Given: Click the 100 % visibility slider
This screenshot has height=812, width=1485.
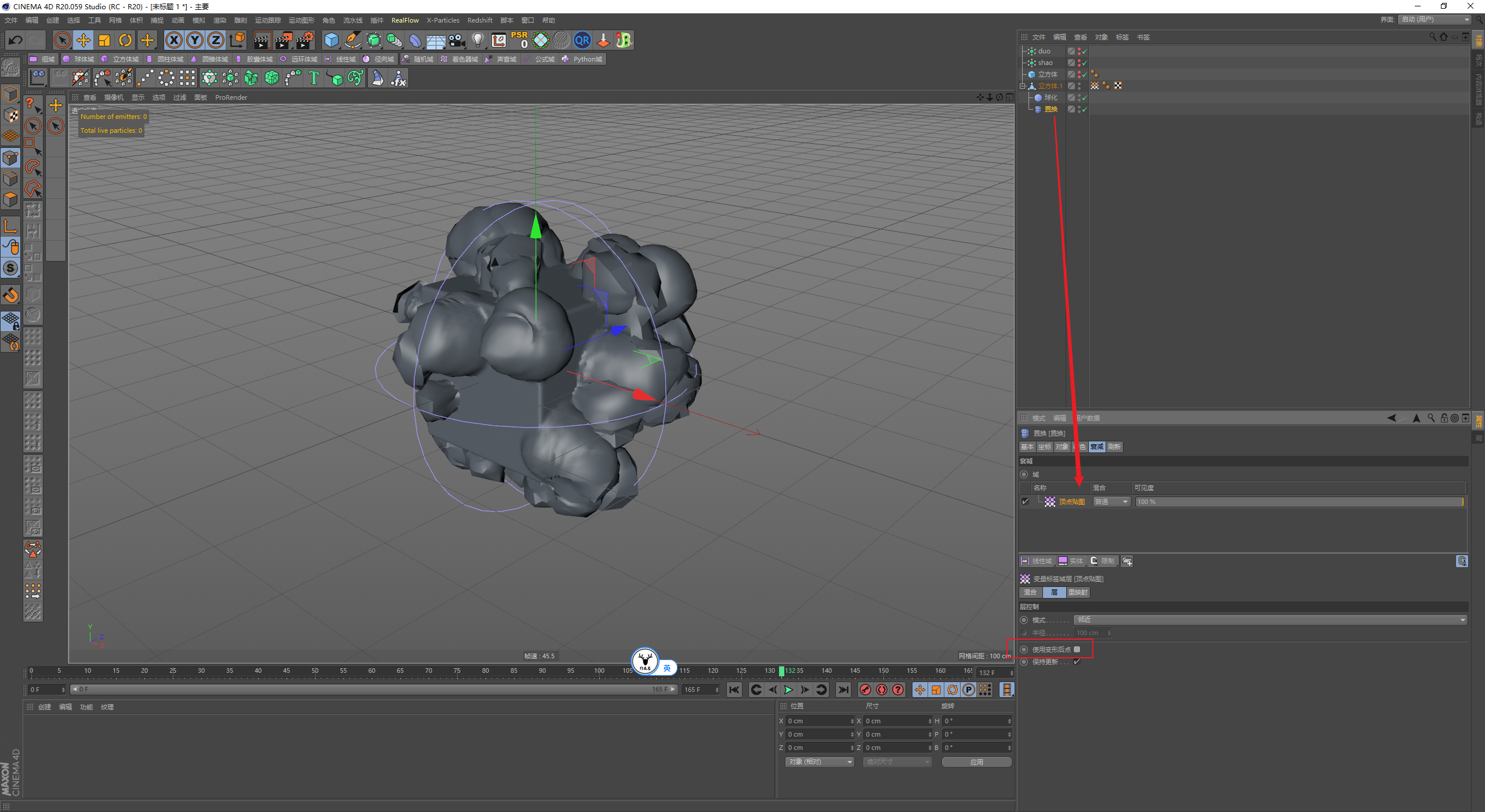Looking at the screenshot, I should [1299, 502].
